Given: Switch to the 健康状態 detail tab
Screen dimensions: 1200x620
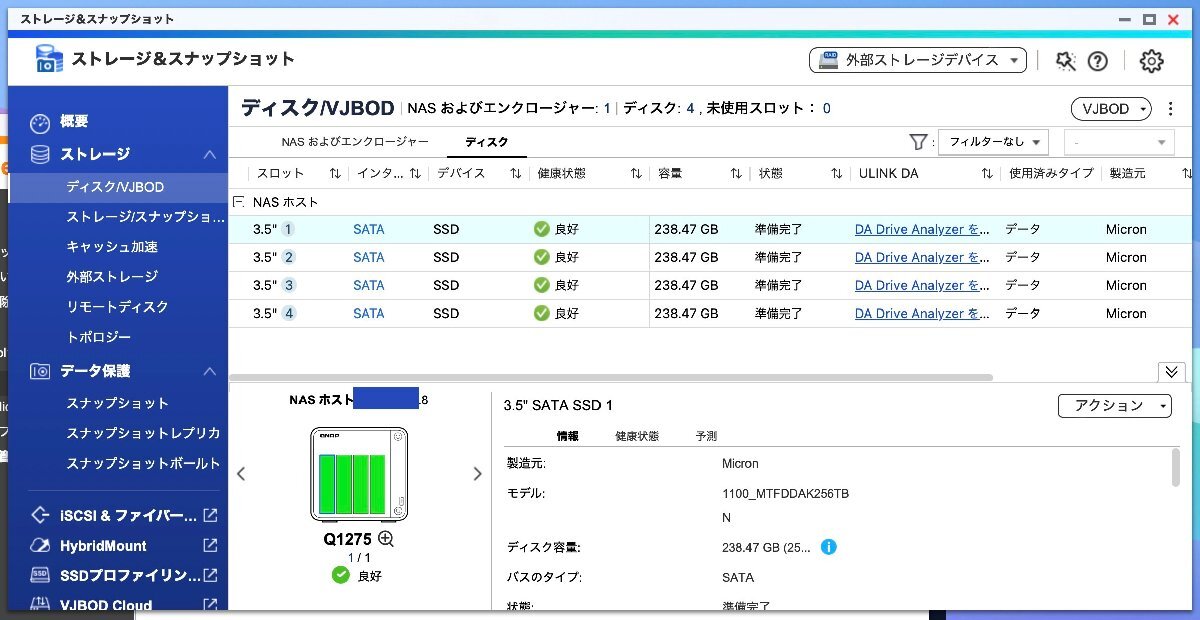Looking at the screenshot, I should point(637,436).
